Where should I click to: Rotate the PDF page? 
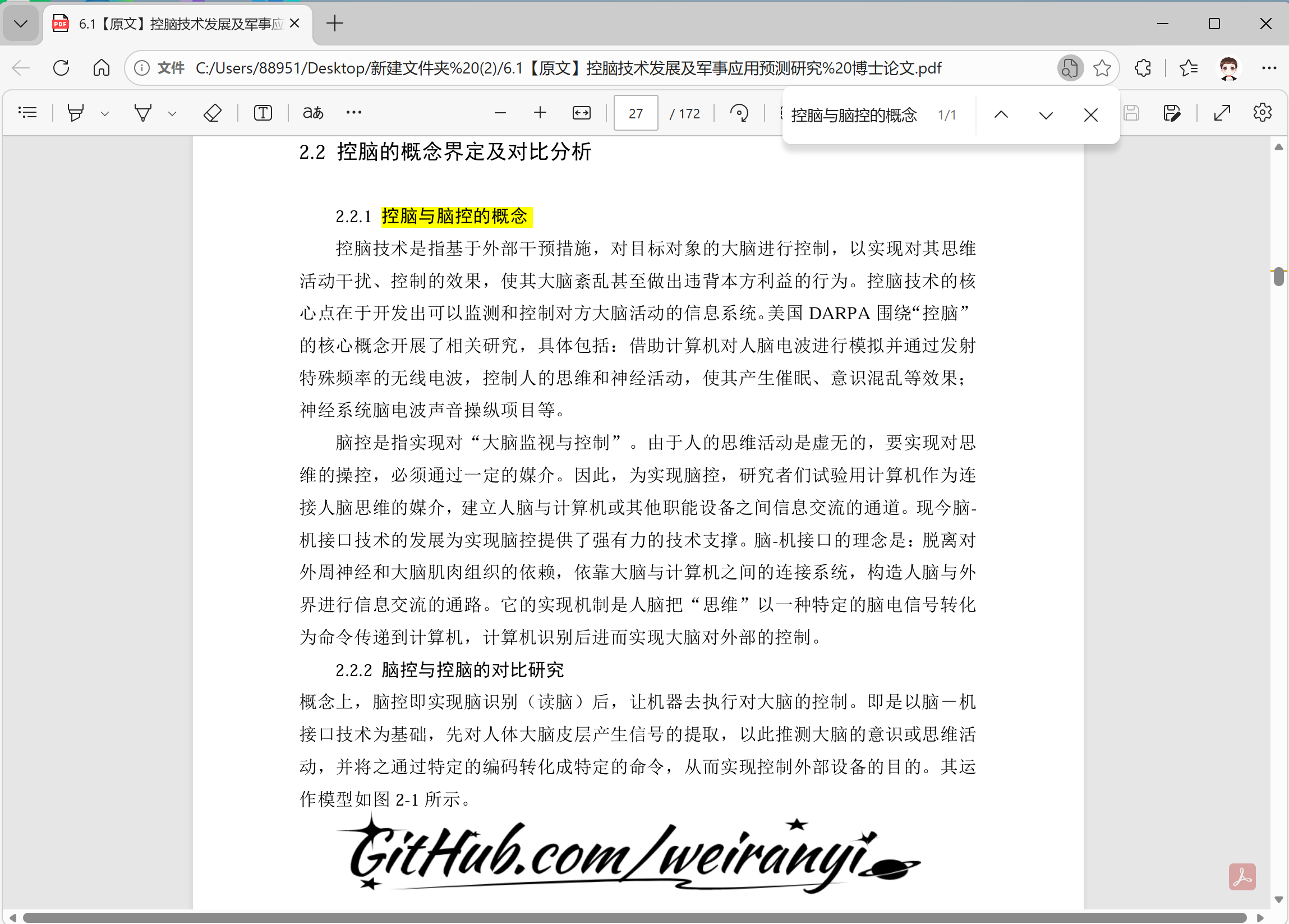[x=739, y=113]
